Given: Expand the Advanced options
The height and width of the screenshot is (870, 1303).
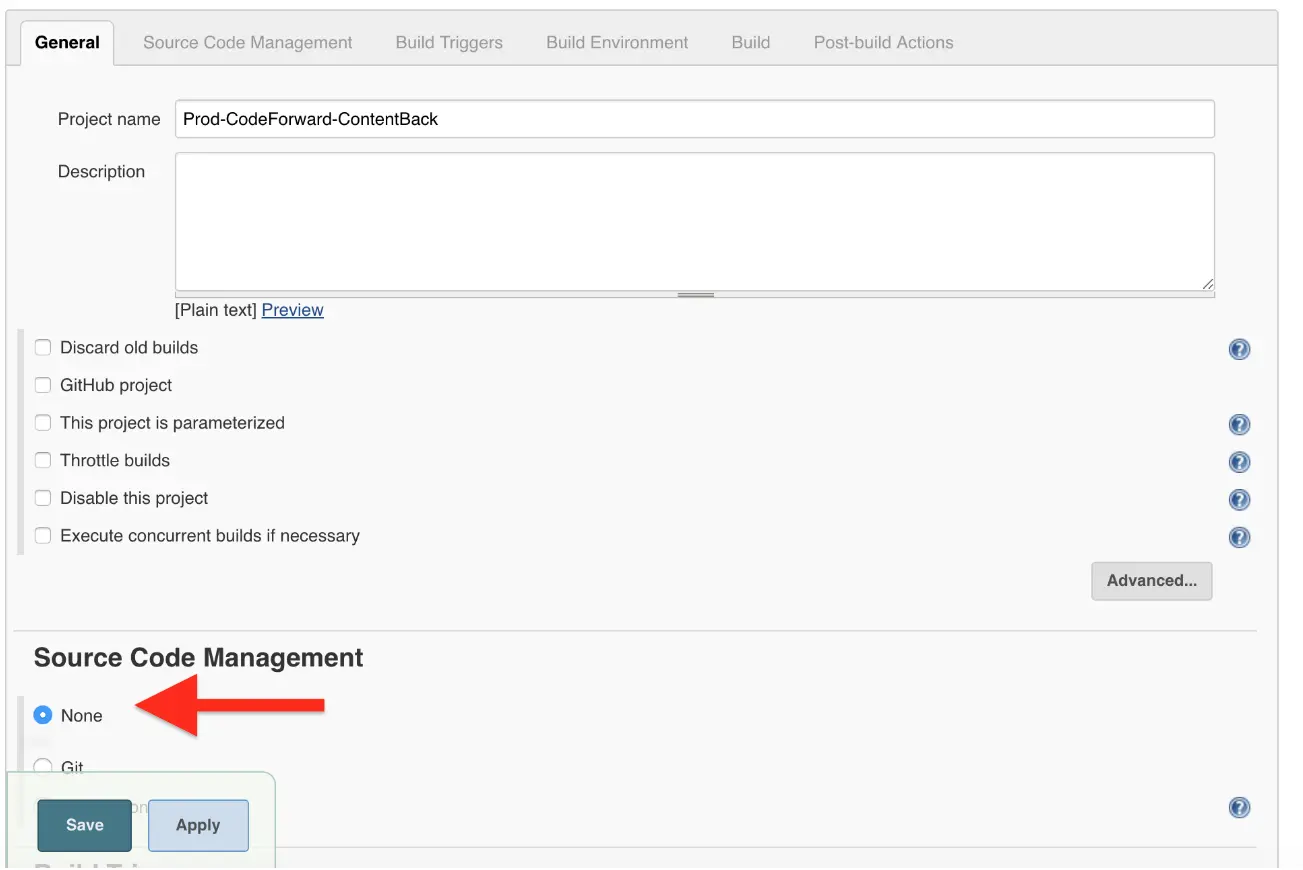Looking at the screenshot, I should (x=1151, y=581).
